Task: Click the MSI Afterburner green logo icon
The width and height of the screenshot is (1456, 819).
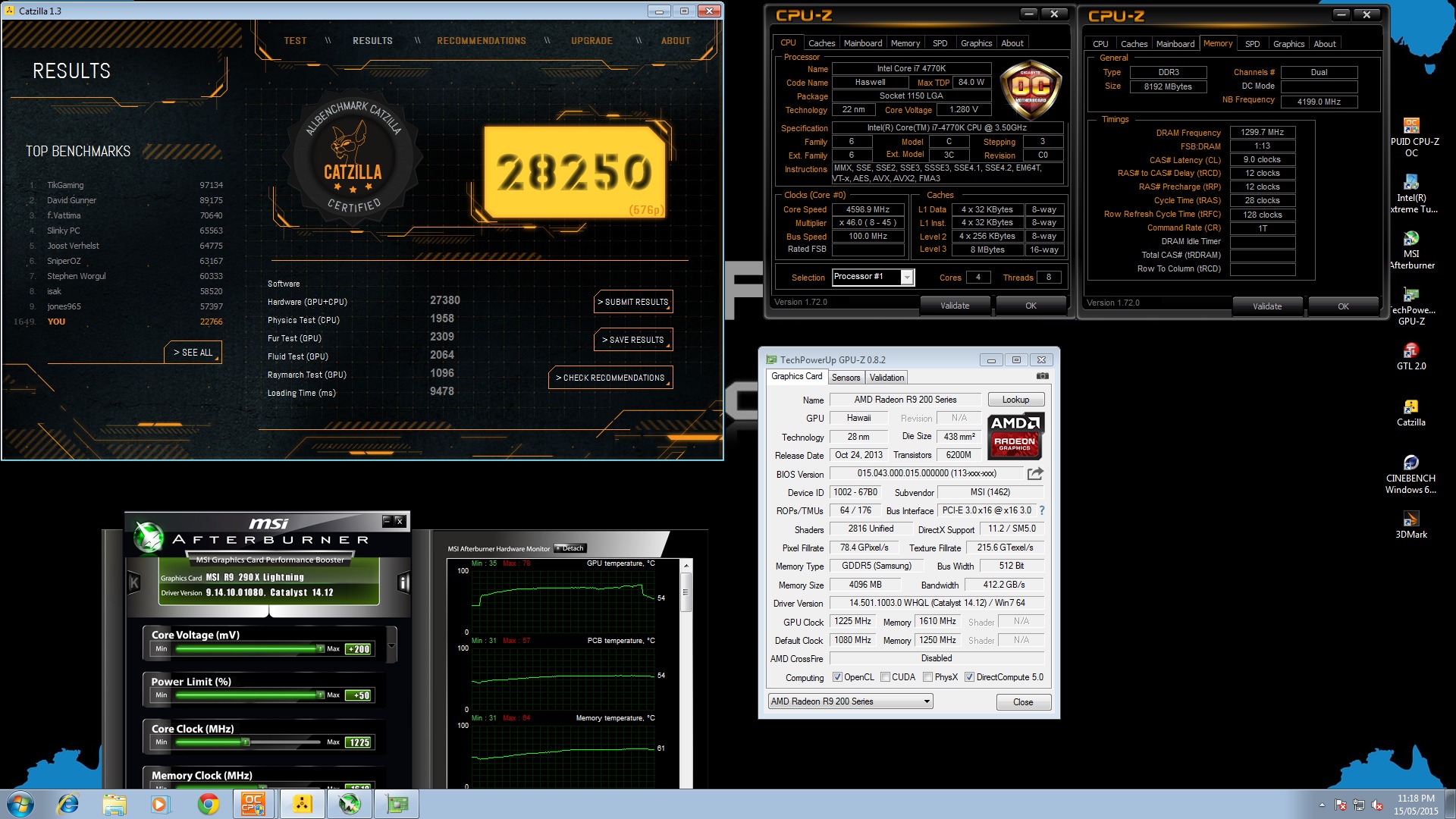Action: point(148,536)
